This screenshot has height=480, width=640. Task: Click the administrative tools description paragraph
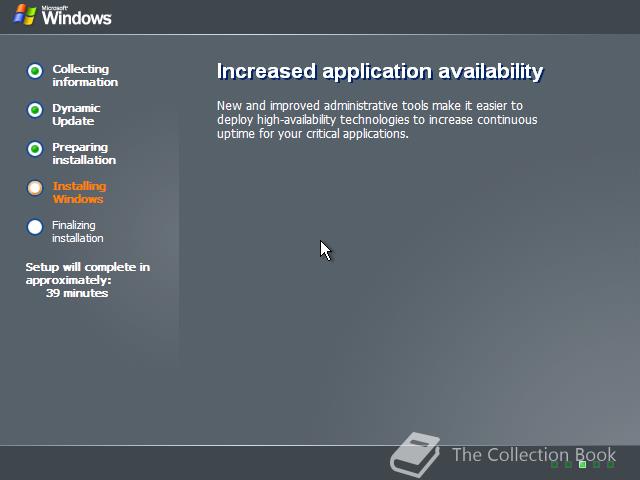click(377, 120)
